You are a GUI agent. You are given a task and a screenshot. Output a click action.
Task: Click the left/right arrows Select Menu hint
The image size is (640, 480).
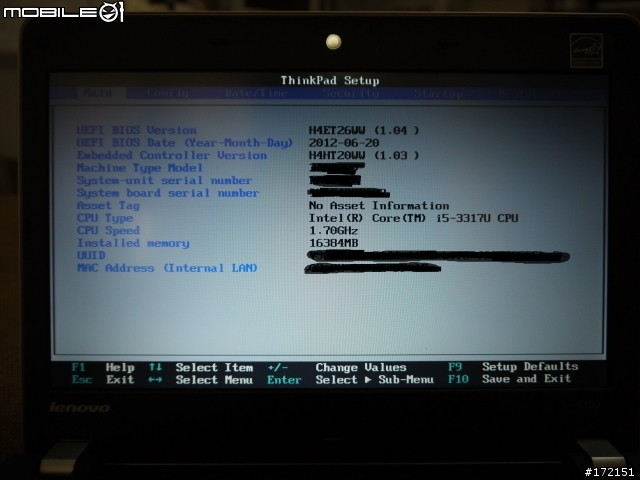pos(201,380)
